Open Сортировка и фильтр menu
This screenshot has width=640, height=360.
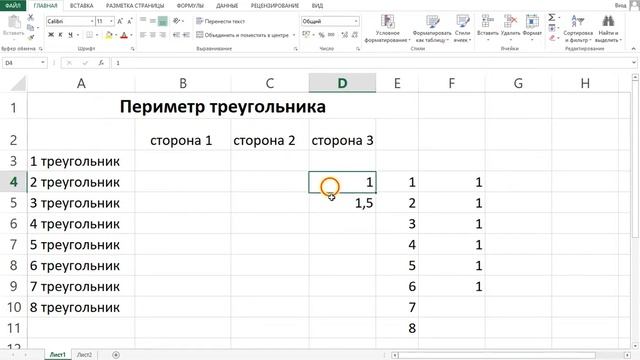tap(578, 28)
